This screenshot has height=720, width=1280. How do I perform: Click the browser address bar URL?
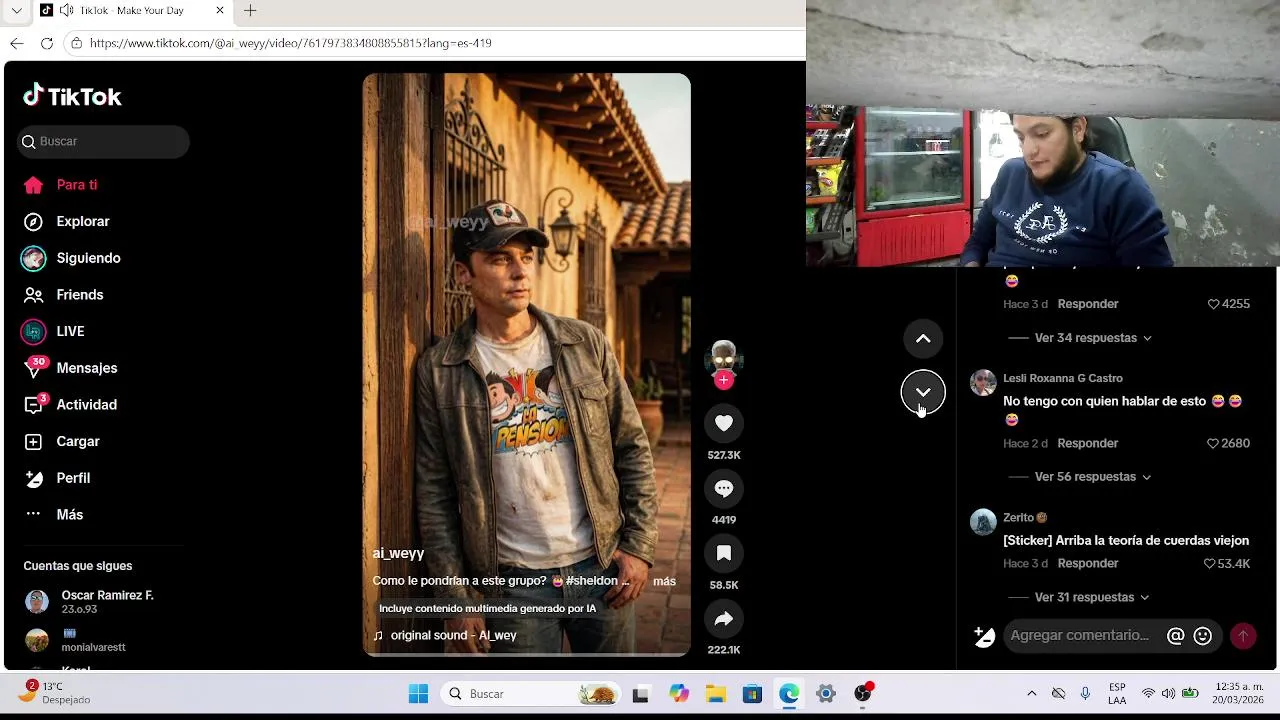[290, 43]
